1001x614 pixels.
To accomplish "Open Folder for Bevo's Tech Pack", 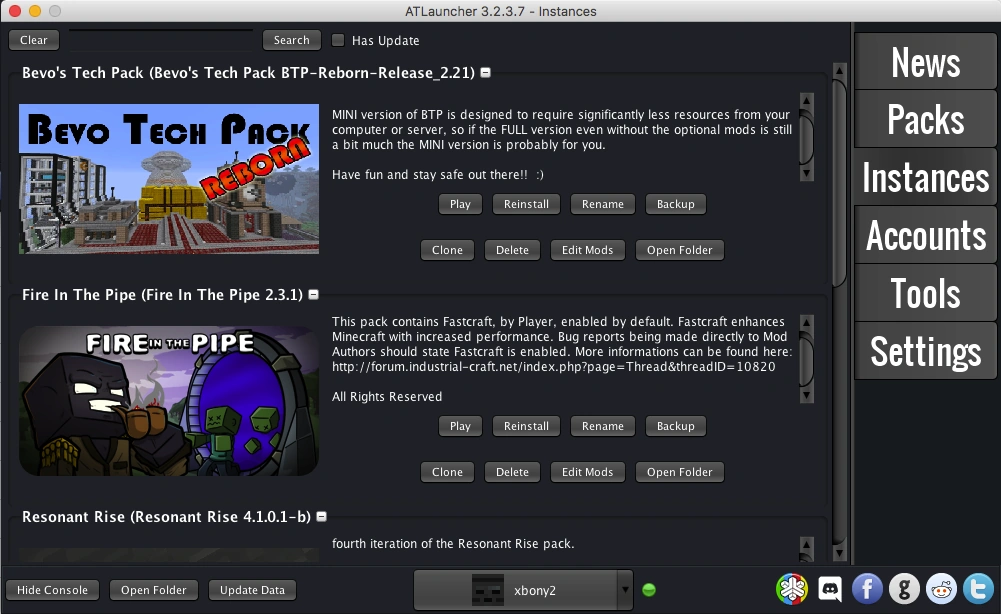I will pyautogui.click(x=679, y=250).
